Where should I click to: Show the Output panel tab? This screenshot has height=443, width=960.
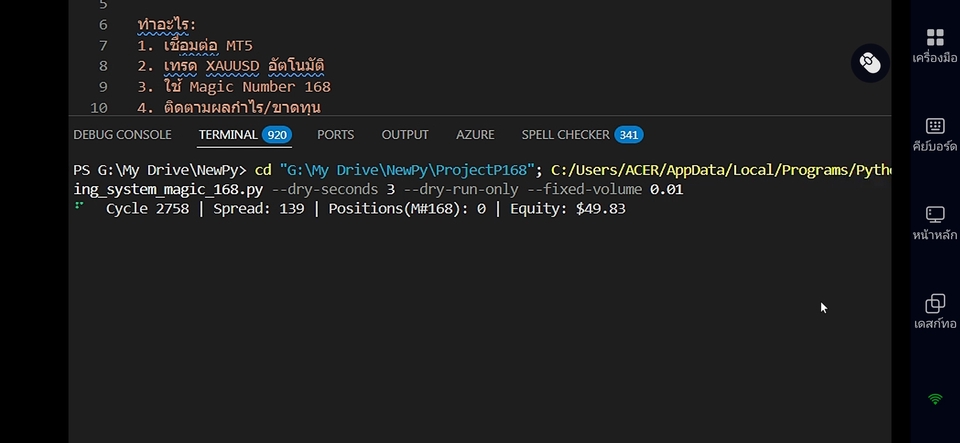[x=405, y=134]
